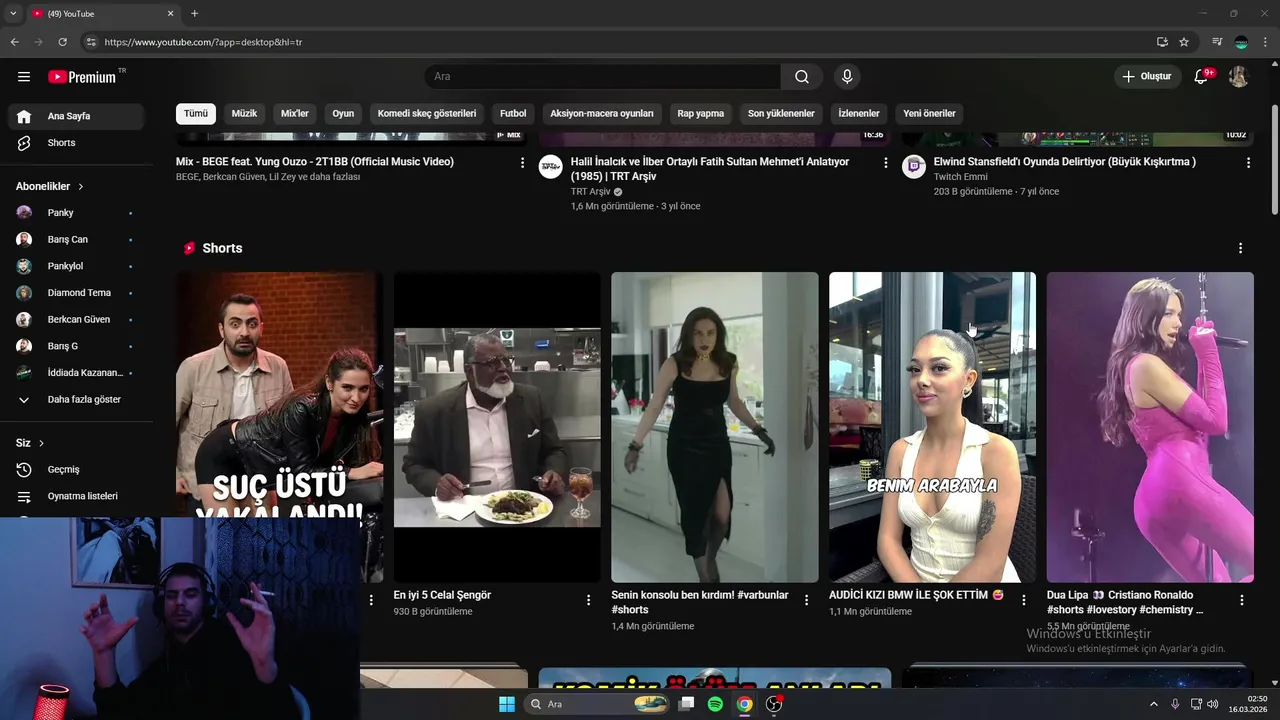Open Spotify from the taskbar

click(x=715, y=704)
